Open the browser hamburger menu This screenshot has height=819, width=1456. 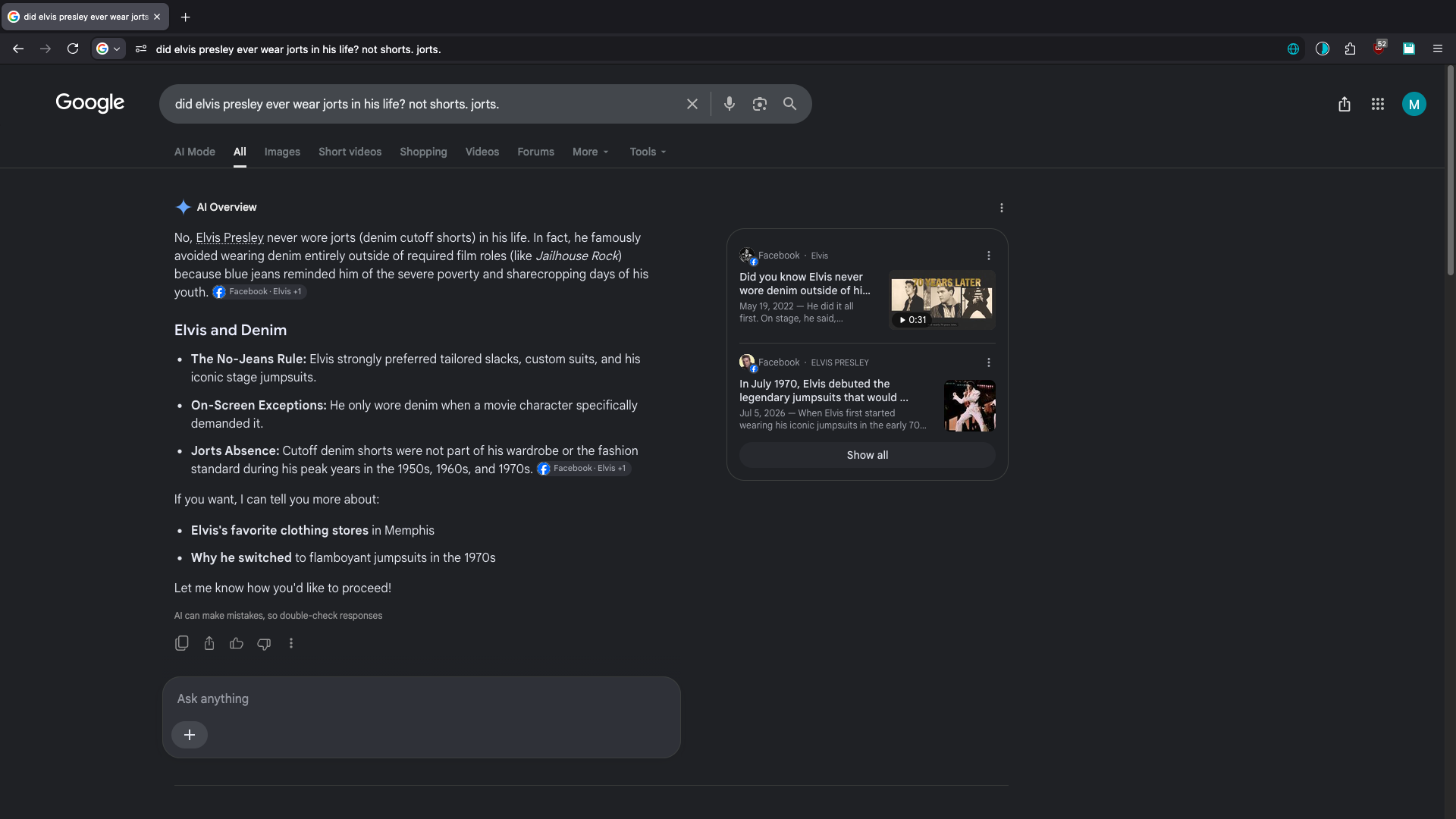coord(1437,49)
